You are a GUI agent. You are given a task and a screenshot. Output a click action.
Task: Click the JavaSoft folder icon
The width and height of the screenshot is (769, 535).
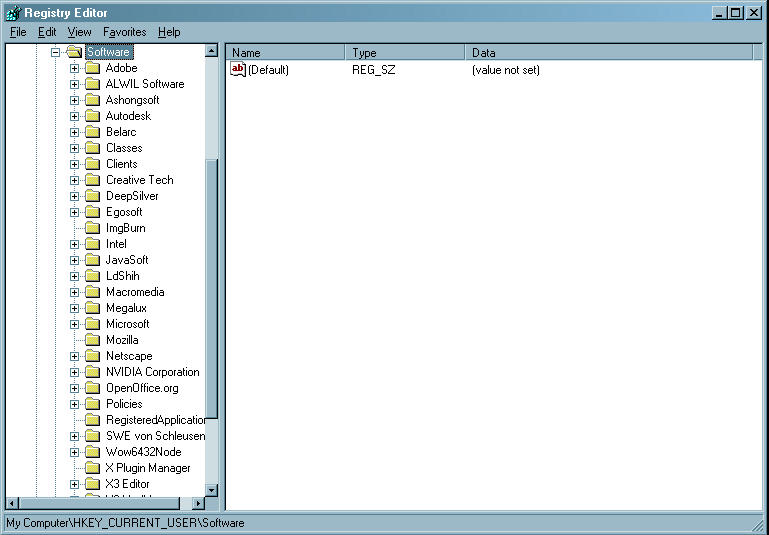click(x=92, y=260)
